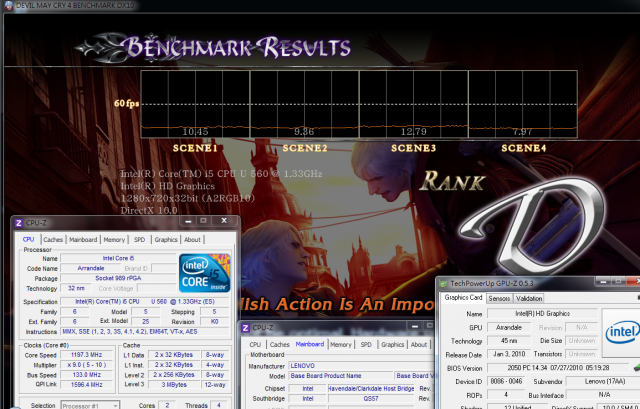Image resolution: width=640 pixels, height=409 pixels.
Task: Click the SCENE1 label in benchmark results
Action: [x=195, y=148]
